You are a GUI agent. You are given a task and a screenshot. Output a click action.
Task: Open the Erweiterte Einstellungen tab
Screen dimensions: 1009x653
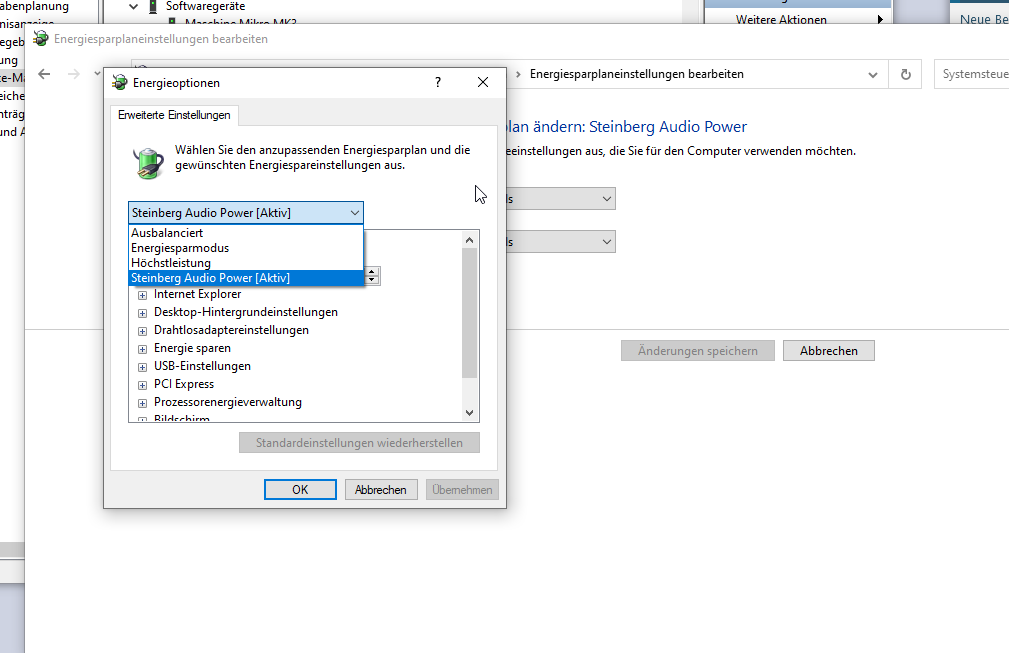[x=174, y=115]
